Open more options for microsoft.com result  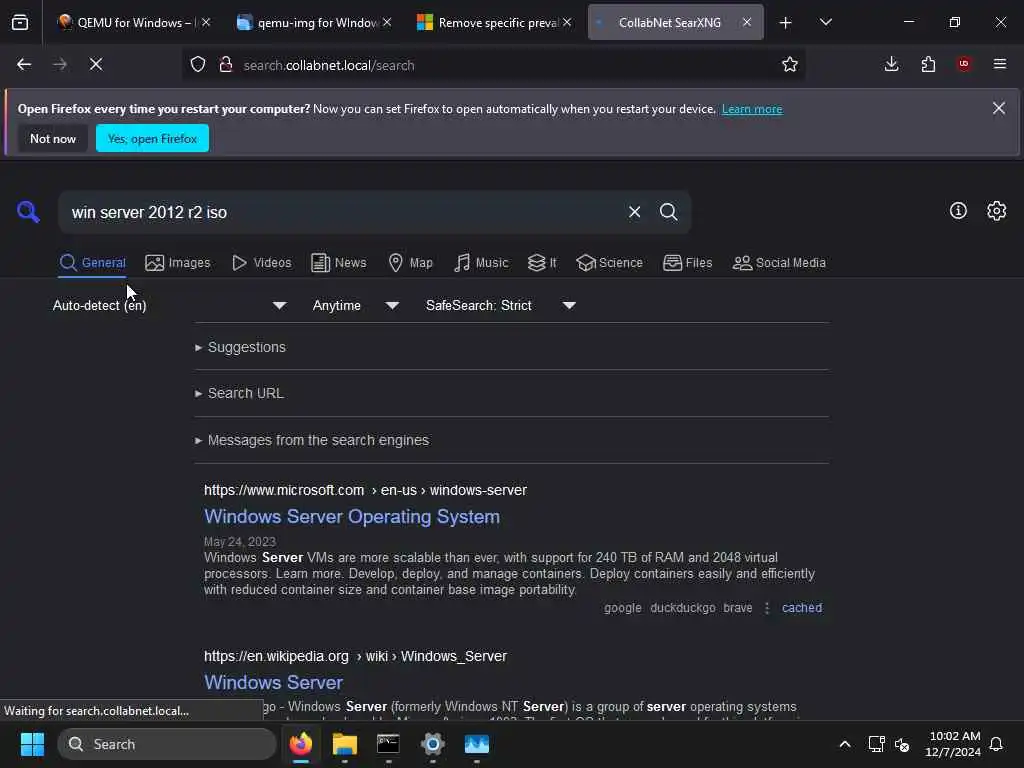[767, 608]
